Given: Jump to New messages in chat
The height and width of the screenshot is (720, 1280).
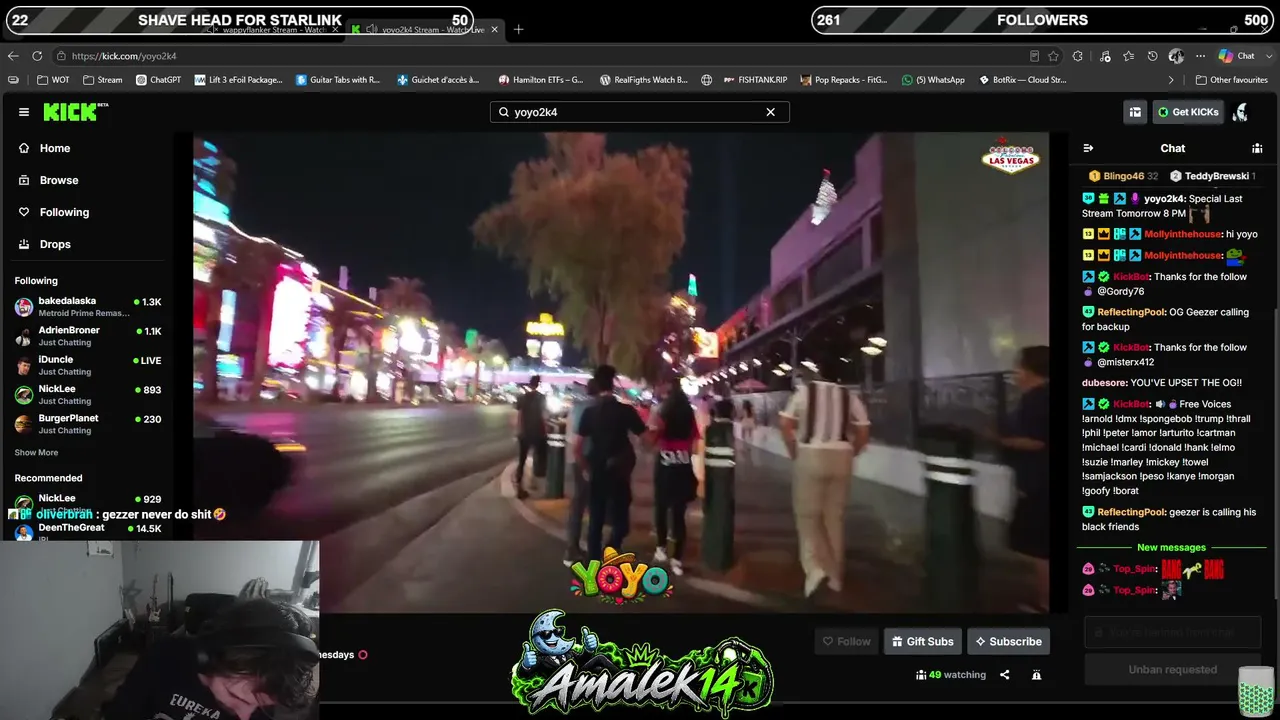Looking at the screenshot, I should (1171, 548).
